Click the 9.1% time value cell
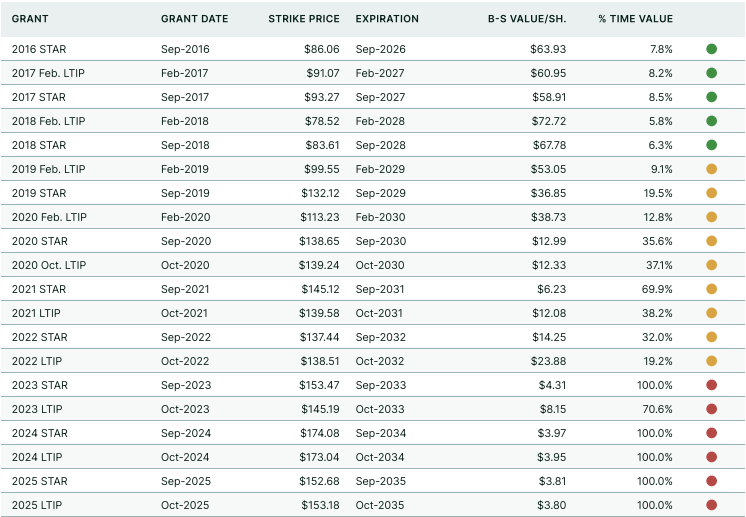The image size is (746, 517). pos(662,169)
